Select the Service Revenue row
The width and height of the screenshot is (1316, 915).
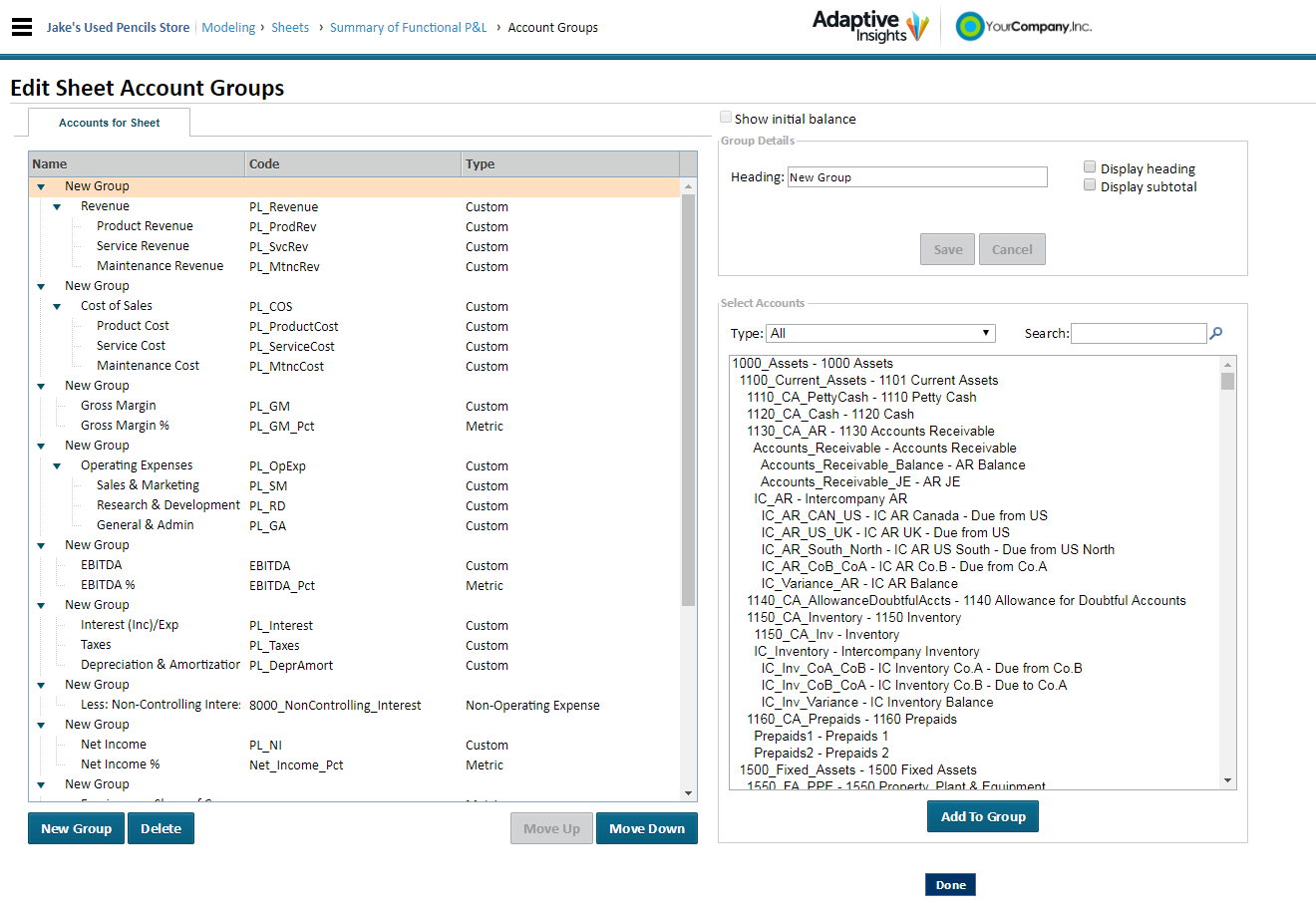click(x=355, y=246)
